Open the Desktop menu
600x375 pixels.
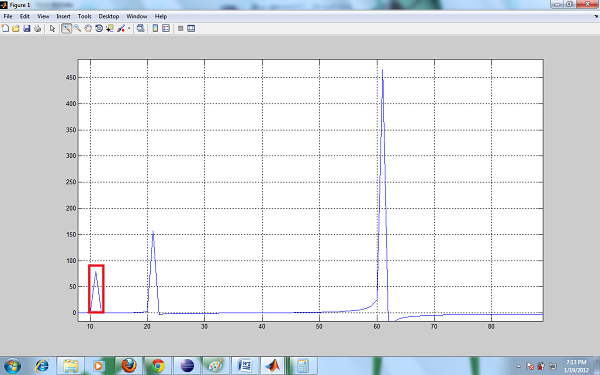point(109,16)
